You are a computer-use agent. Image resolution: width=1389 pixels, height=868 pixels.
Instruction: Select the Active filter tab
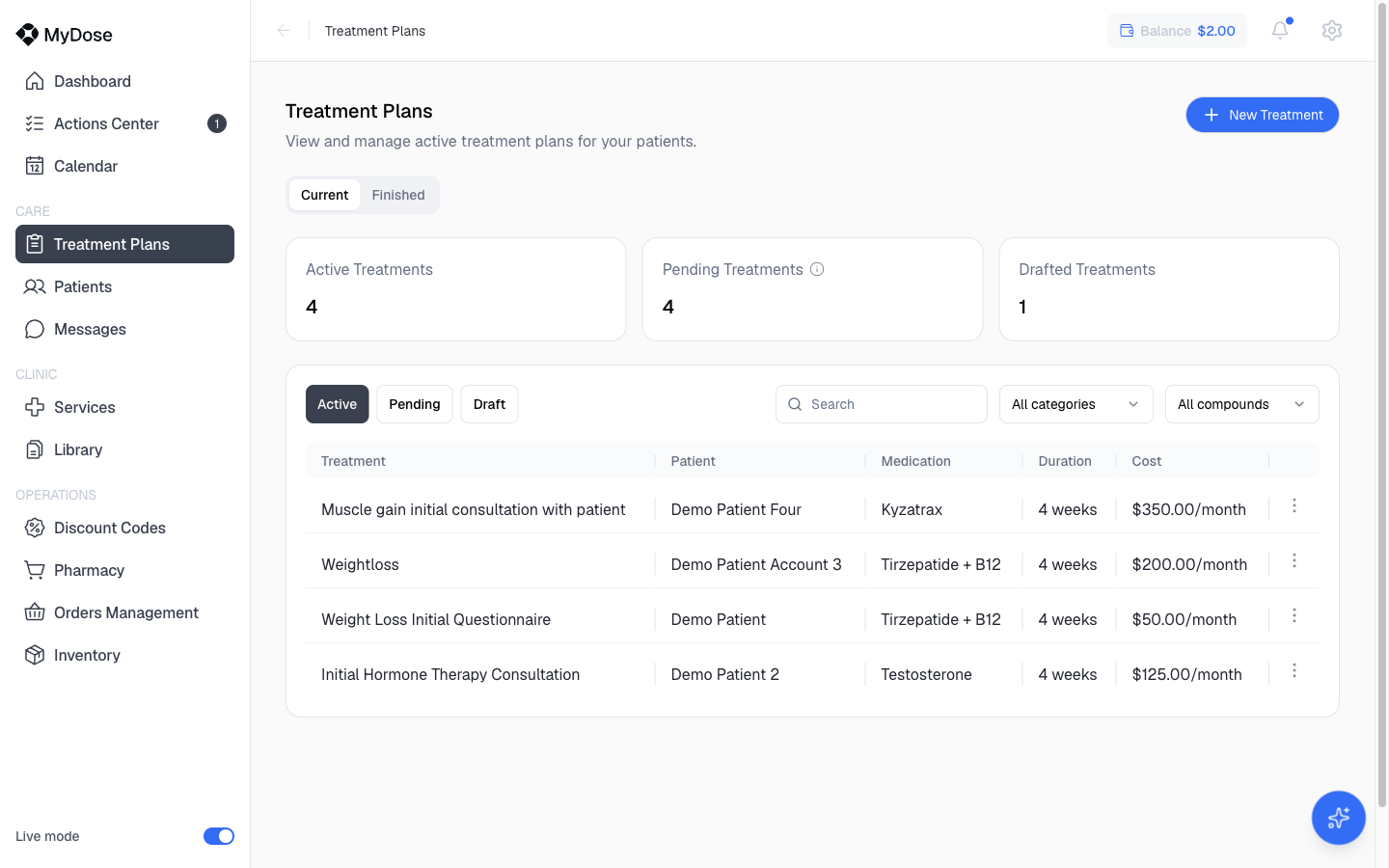pyautogui.click(x=337, y=404)
